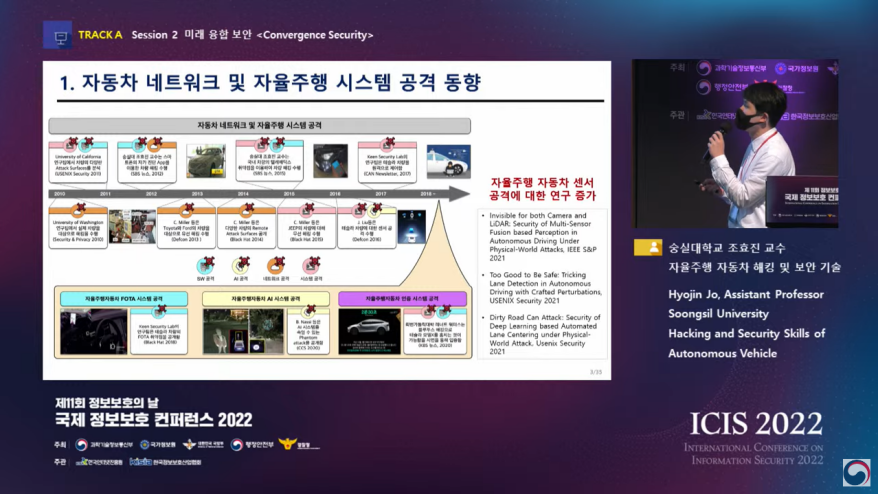This screenshot has height=494, width=878.
Task: Click the TRACK A monitor icon
Action: 57,35
